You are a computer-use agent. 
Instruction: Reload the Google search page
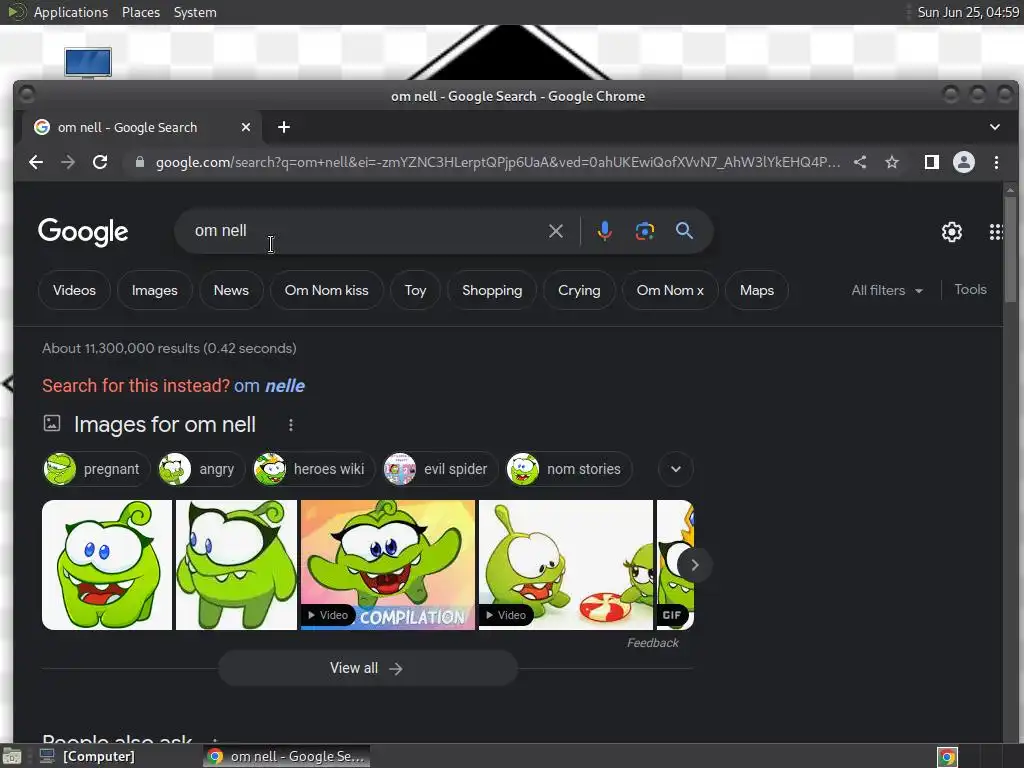(x=100, y=162)
